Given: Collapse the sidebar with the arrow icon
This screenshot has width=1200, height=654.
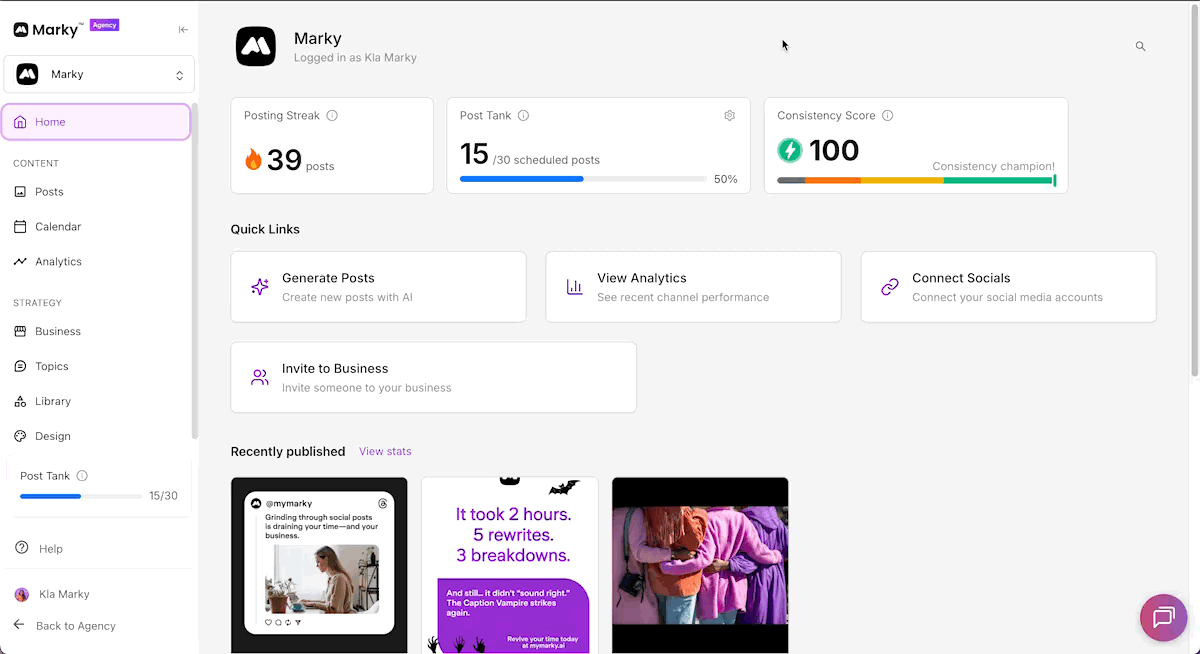Looking at the screenshot, I should pyautogui.click(x=183, y=30).
